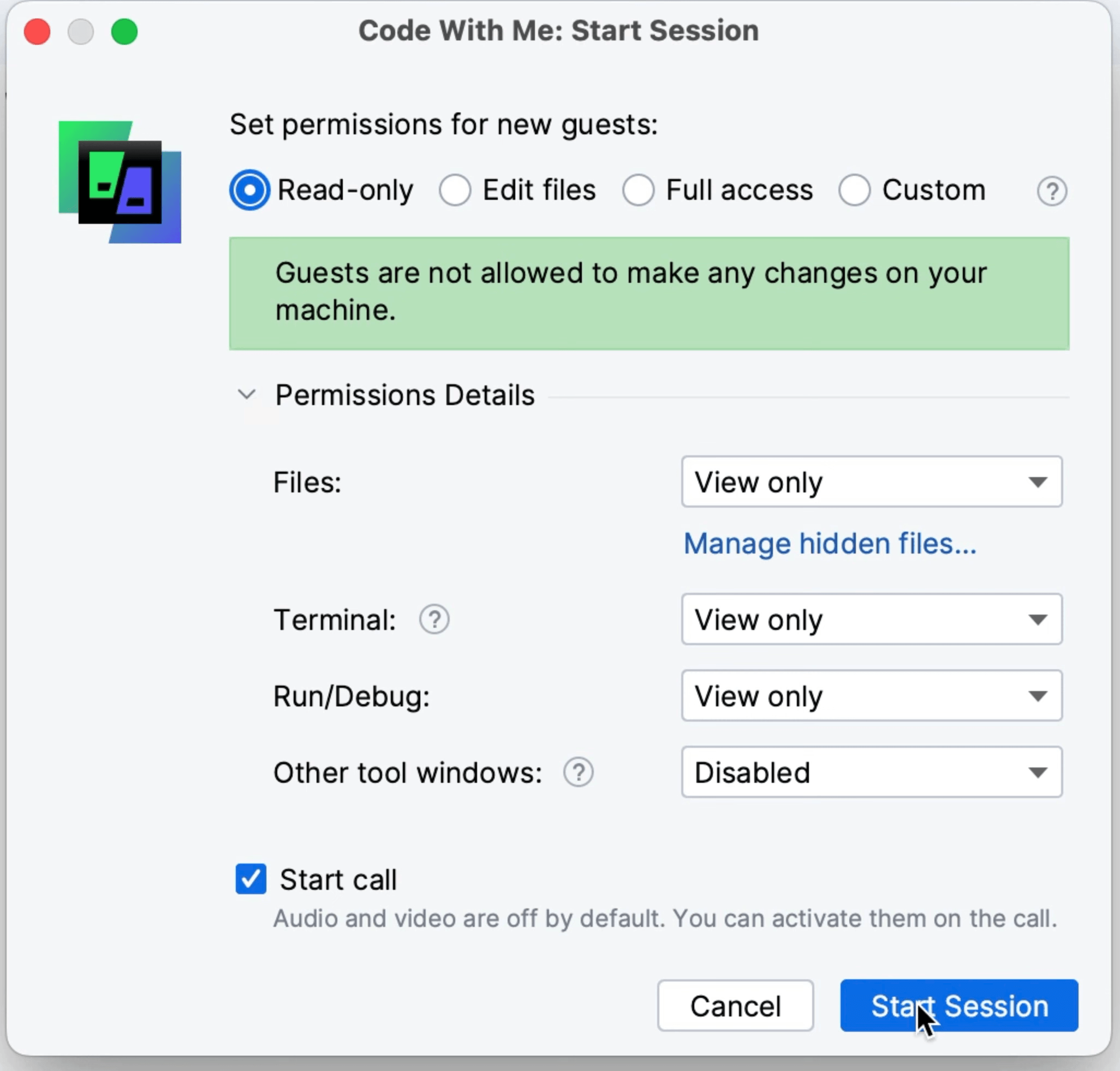Open the Files permission dropdown

pos(870,482)
